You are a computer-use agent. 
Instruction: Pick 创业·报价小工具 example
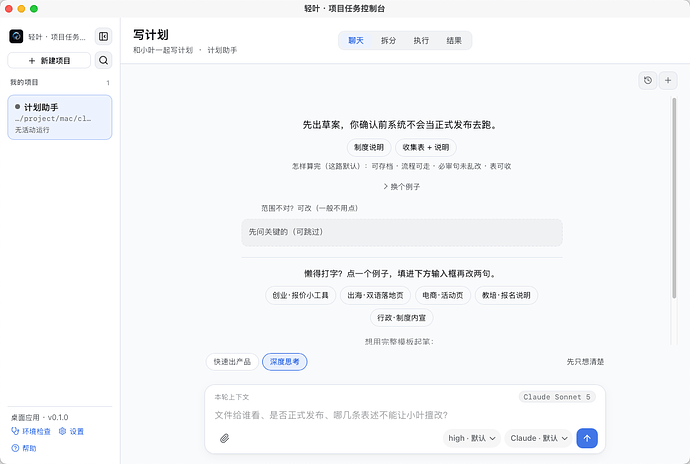pos(301,295)
